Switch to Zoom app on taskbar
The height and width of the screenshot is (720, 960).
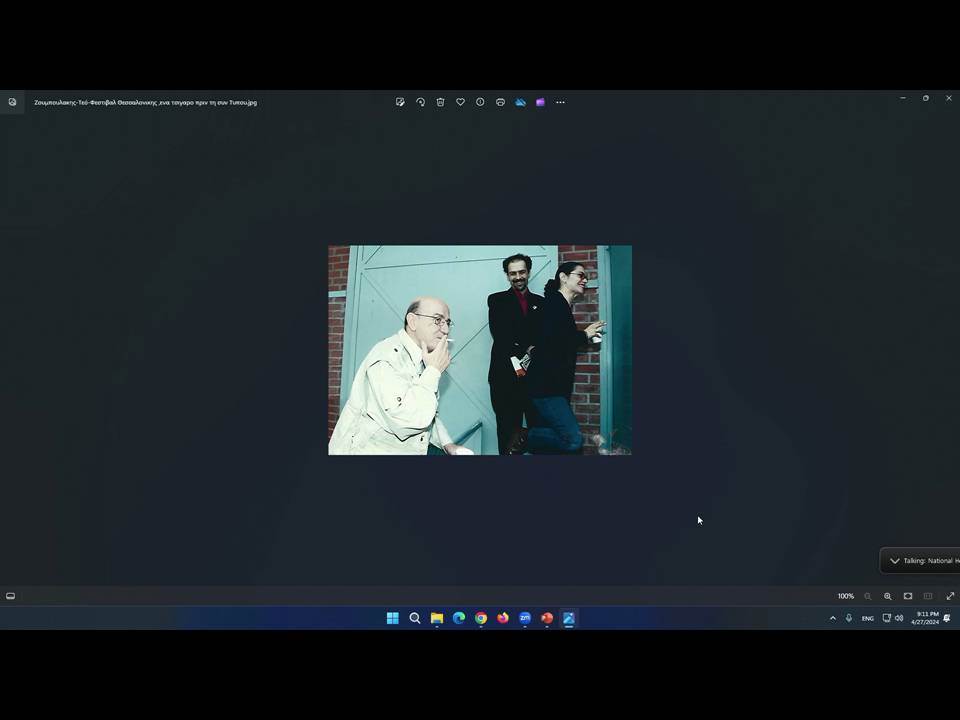[x=525, y=618]
